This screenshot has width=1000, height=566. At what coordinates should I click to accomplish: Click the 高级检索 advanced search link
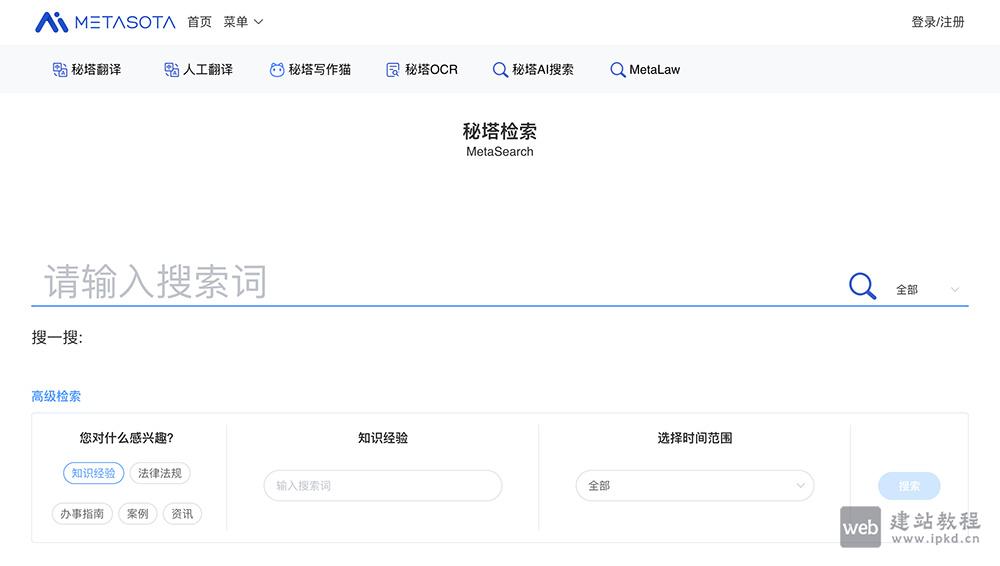[56, 396]
